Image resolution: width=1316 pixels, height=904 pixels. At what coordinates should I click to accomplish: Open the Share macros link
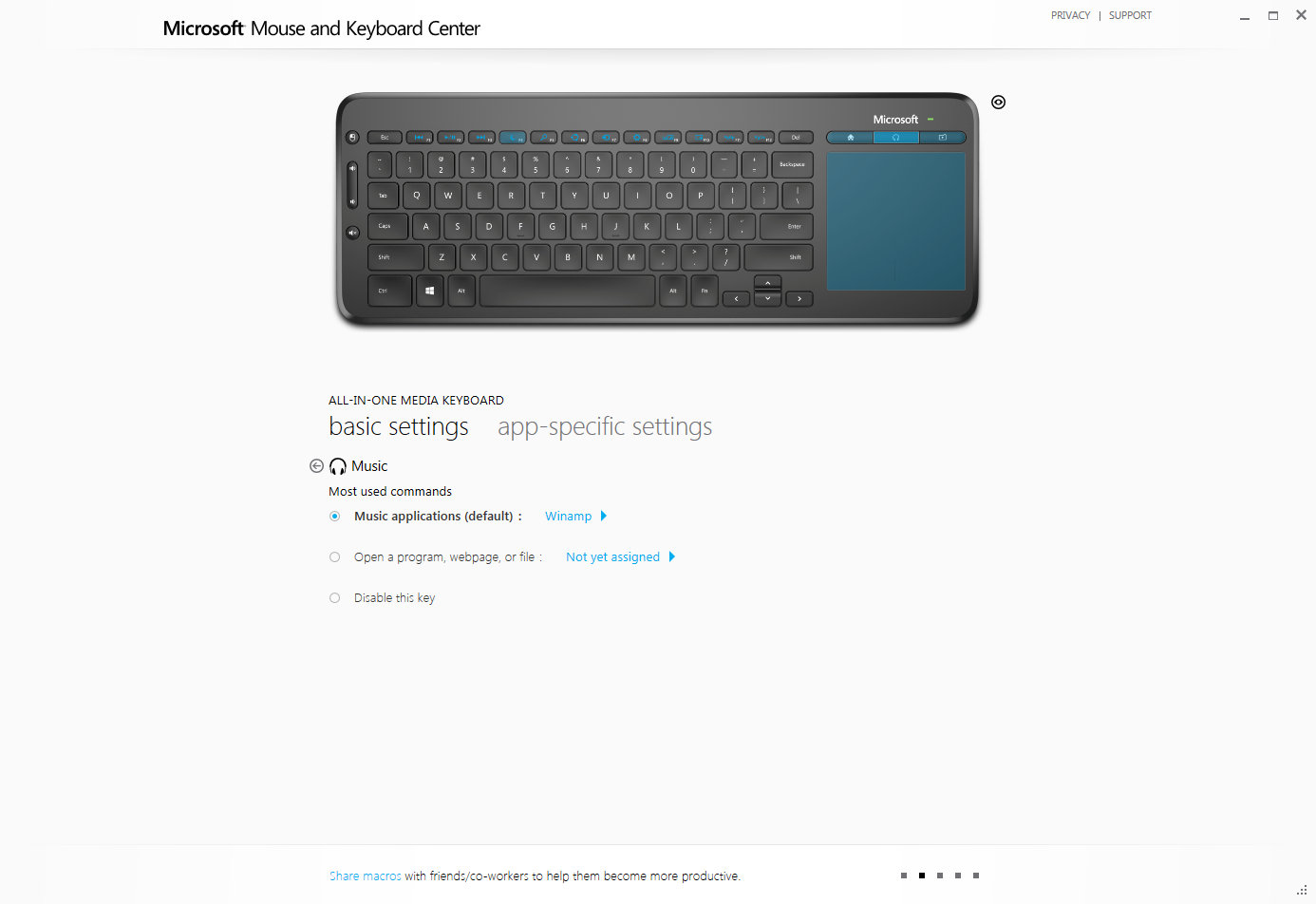point(366,876)
